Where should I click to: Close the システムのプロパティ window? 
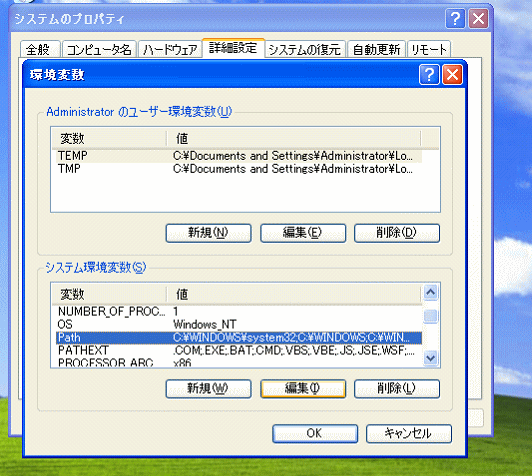point(478,18)
